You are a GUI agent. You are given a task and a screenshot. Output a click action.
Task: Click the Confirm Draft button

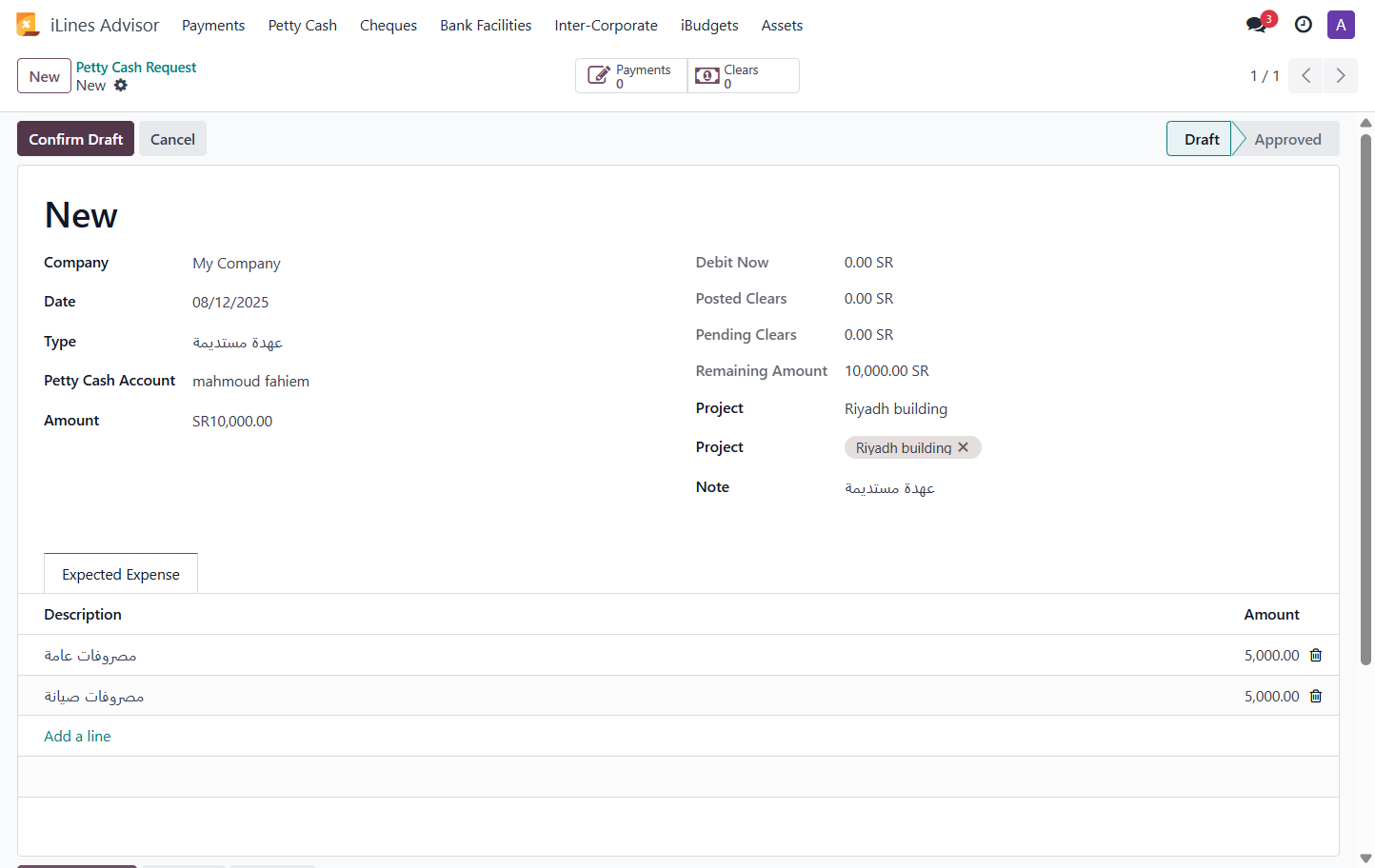[76, 139]
